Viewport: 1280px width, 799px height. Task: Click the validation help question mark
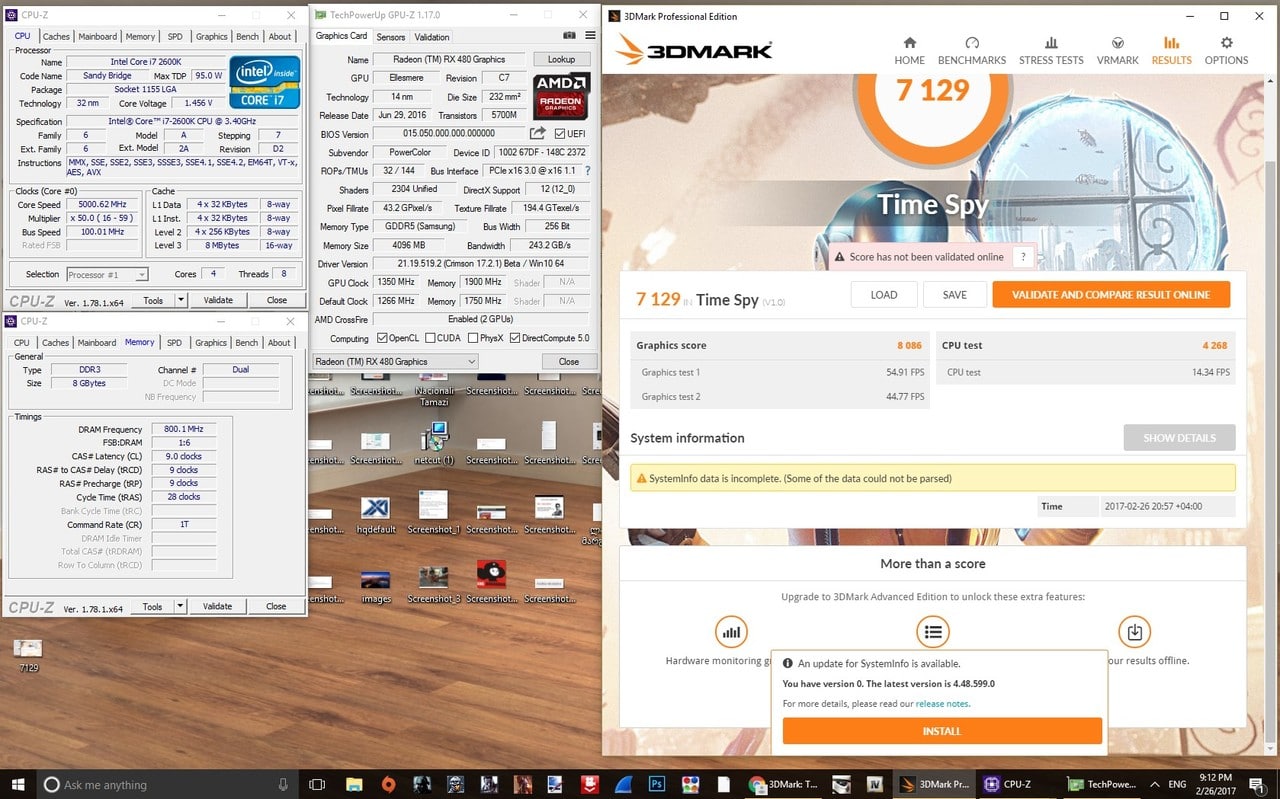[1022, 257]
